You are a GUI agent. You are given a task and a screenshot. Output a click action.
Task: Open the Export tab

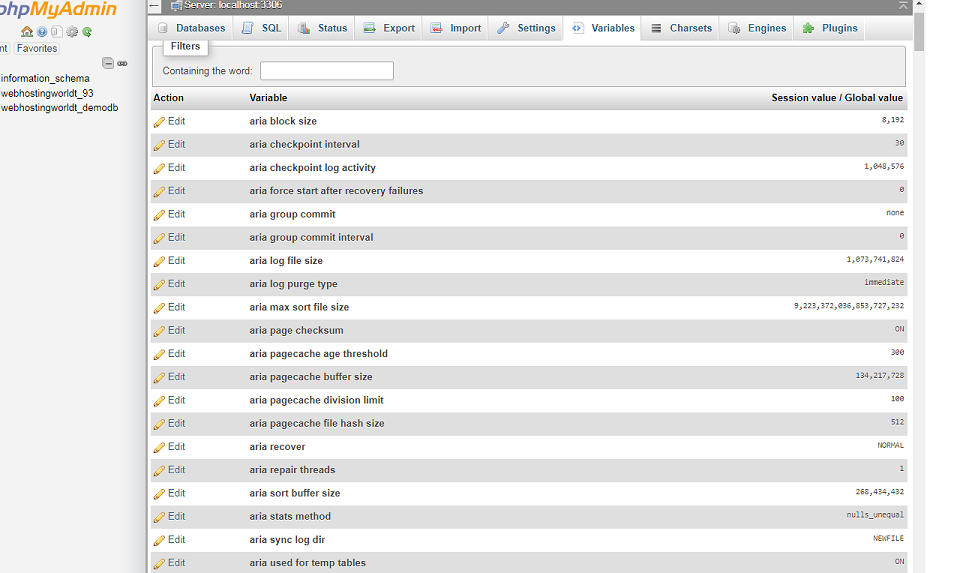click(x=389, y=28)
